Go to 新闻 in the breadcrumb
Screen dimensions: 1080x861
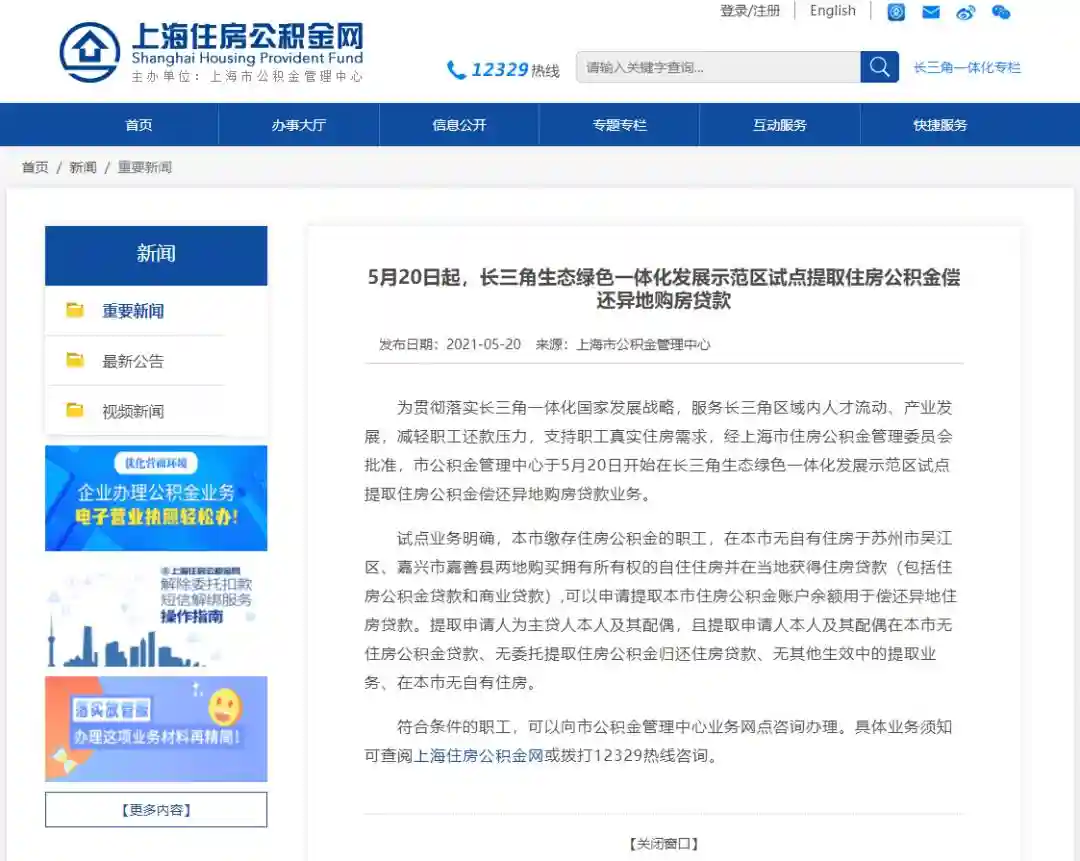83,167
